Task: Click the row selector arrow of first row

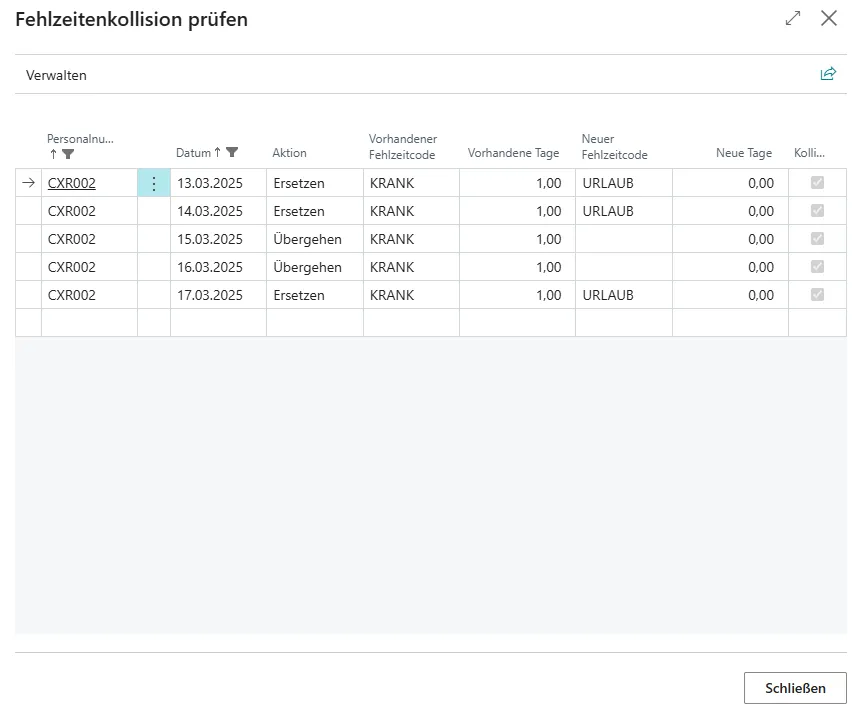Action: click(x=28, y=183)
